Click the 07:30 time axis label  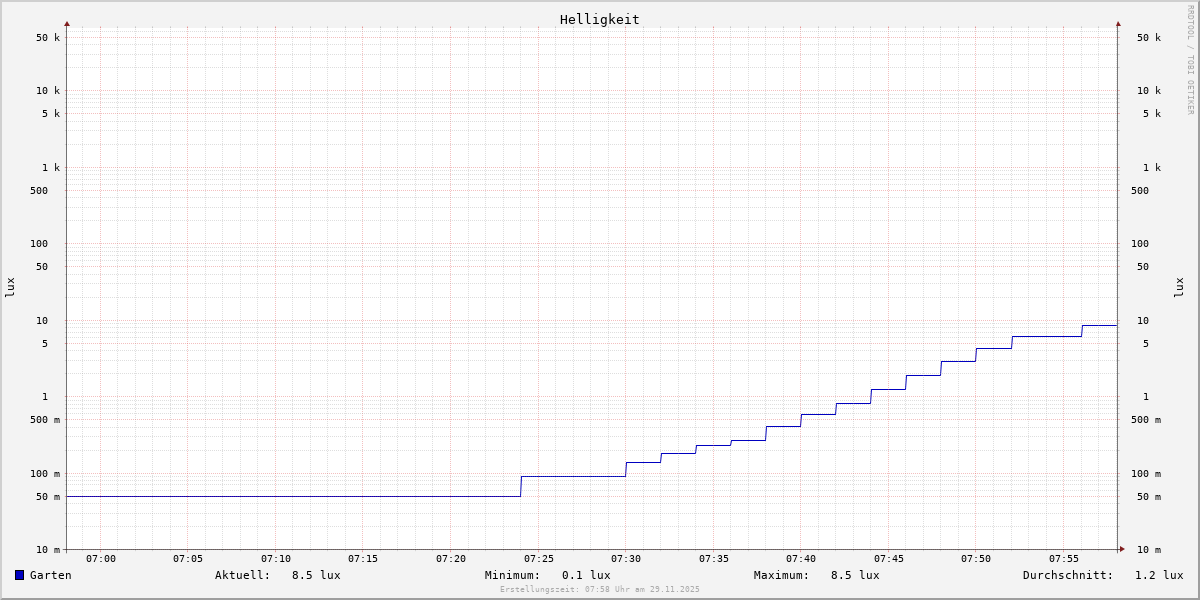(626, 559)
